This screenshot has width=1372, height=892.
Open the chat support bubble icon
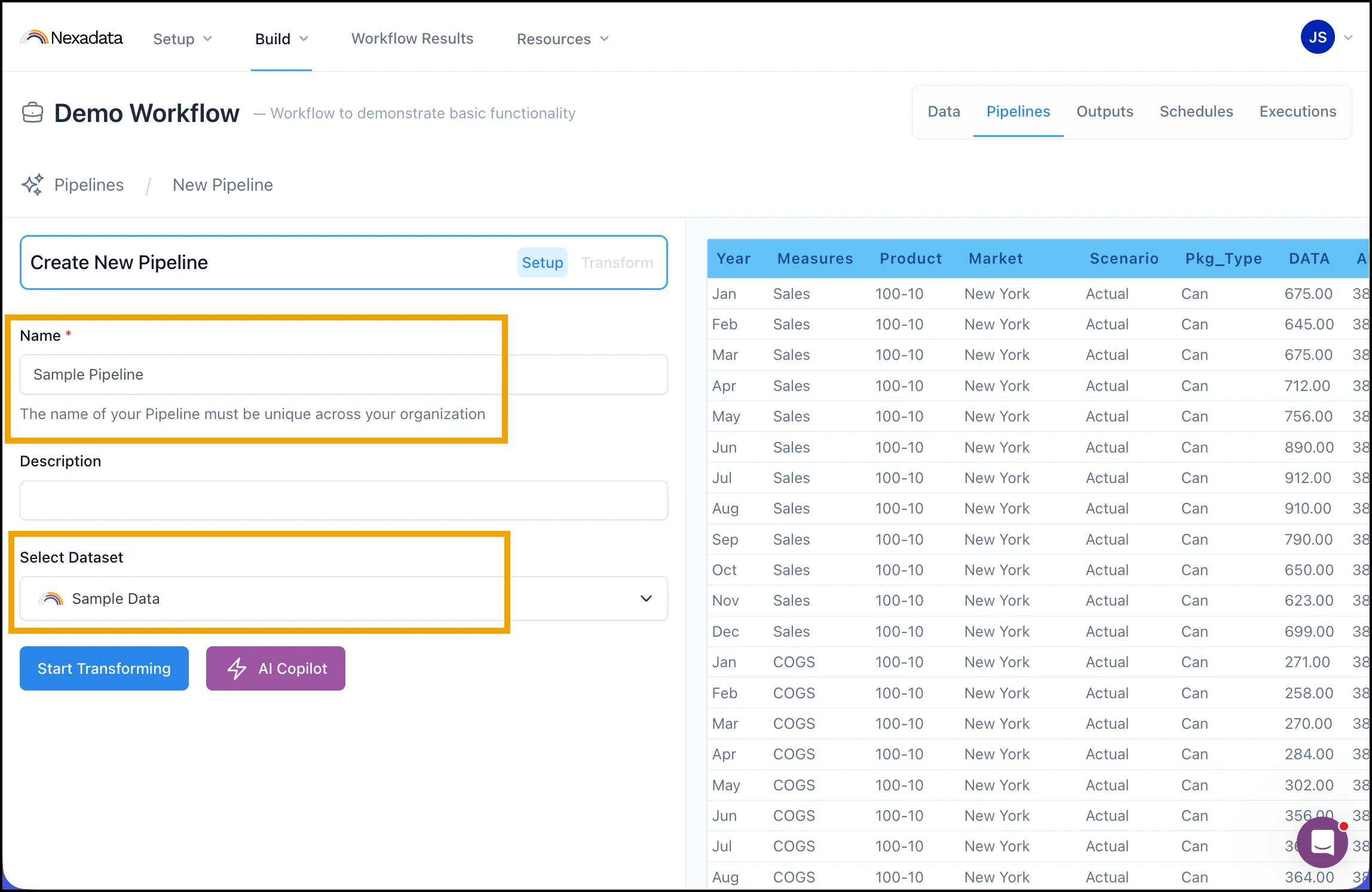coord(1322,842)
